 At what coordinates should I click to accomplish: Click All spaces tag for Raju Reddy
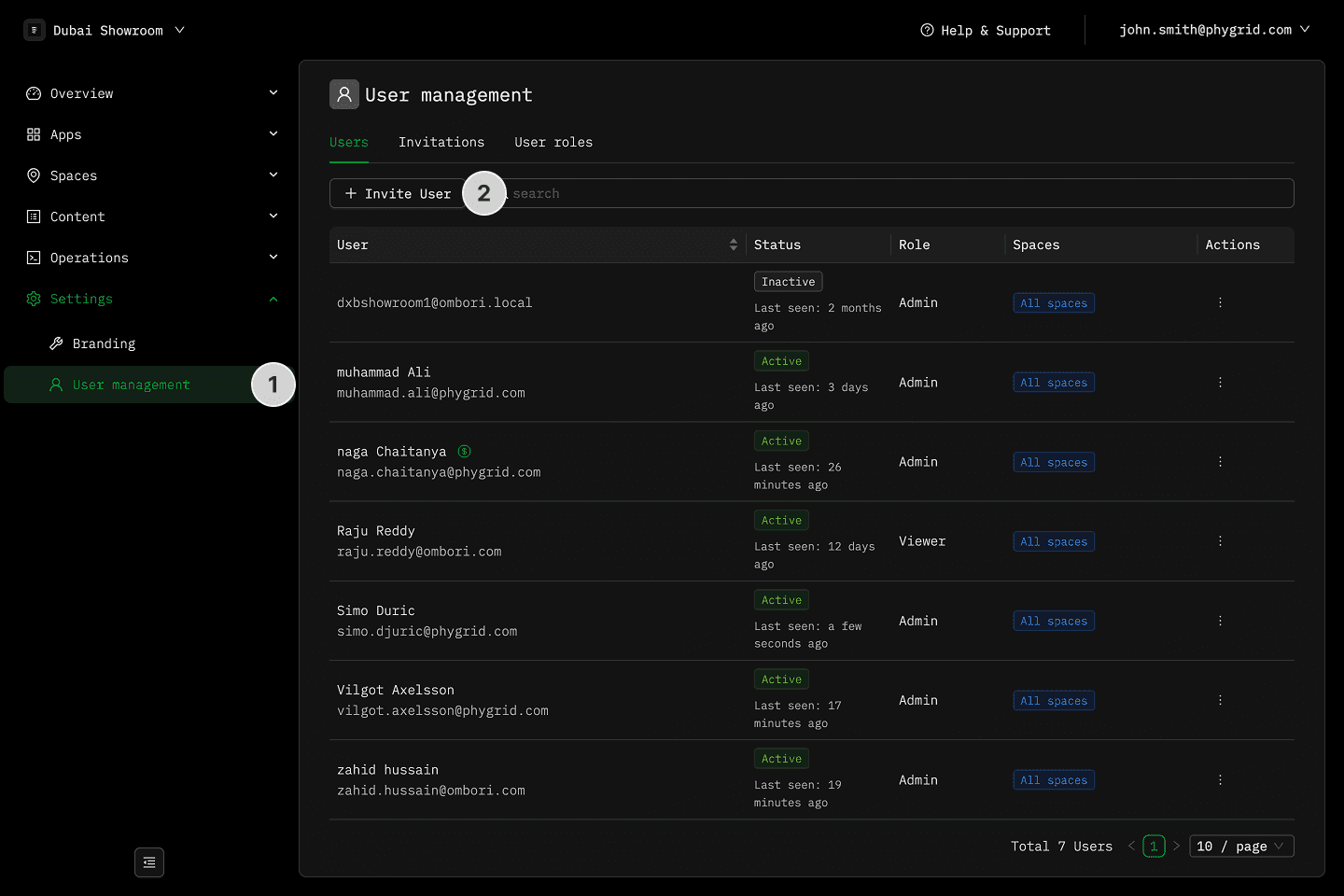point(1054,541)
